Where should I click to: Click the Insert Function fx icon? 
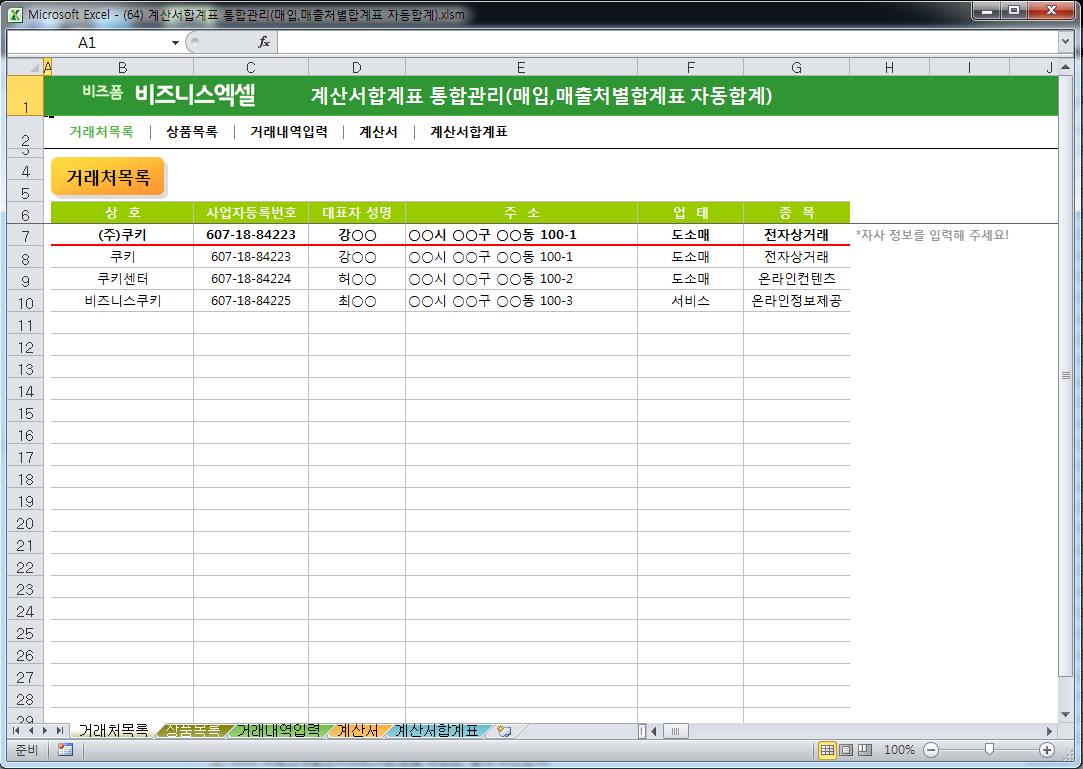click(x=264, y=43)
